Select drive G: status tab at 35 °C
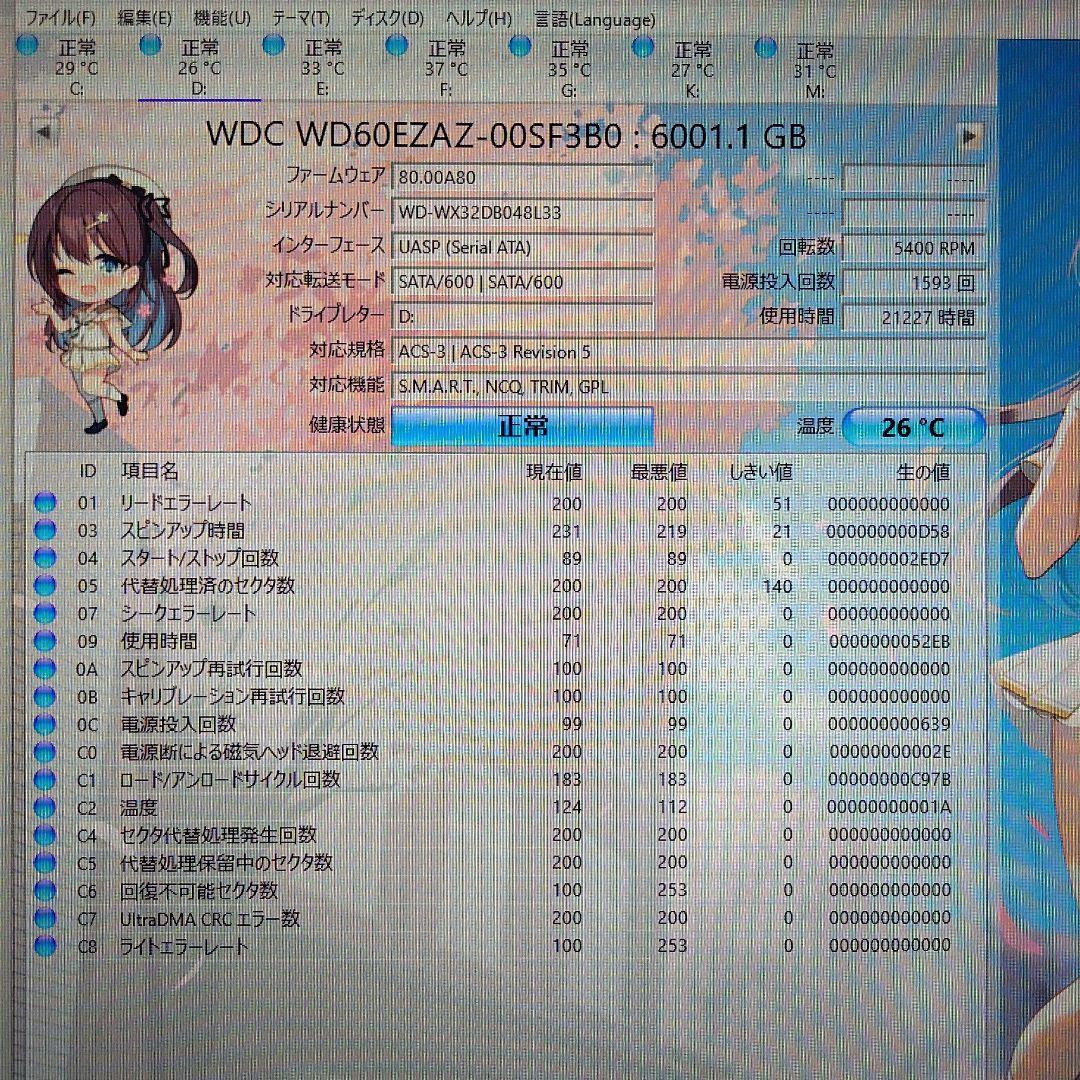 [569, 69]
